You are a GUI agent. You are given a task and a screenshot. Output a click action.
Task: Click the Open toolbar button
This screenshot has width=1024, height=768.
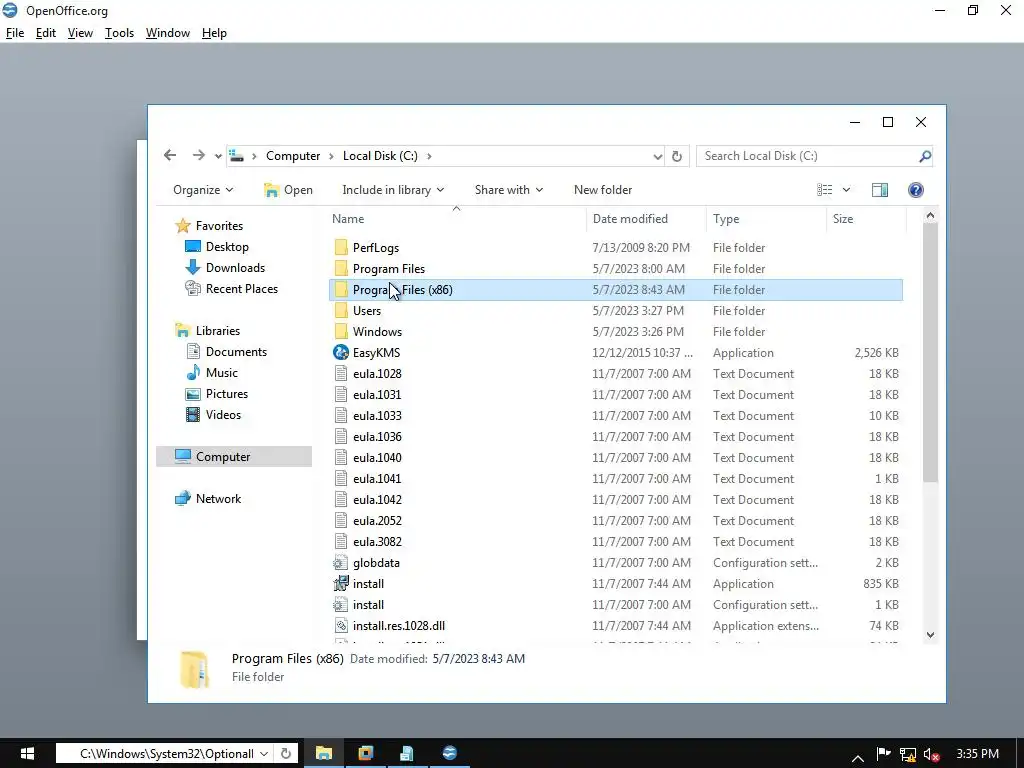[288, 190]
